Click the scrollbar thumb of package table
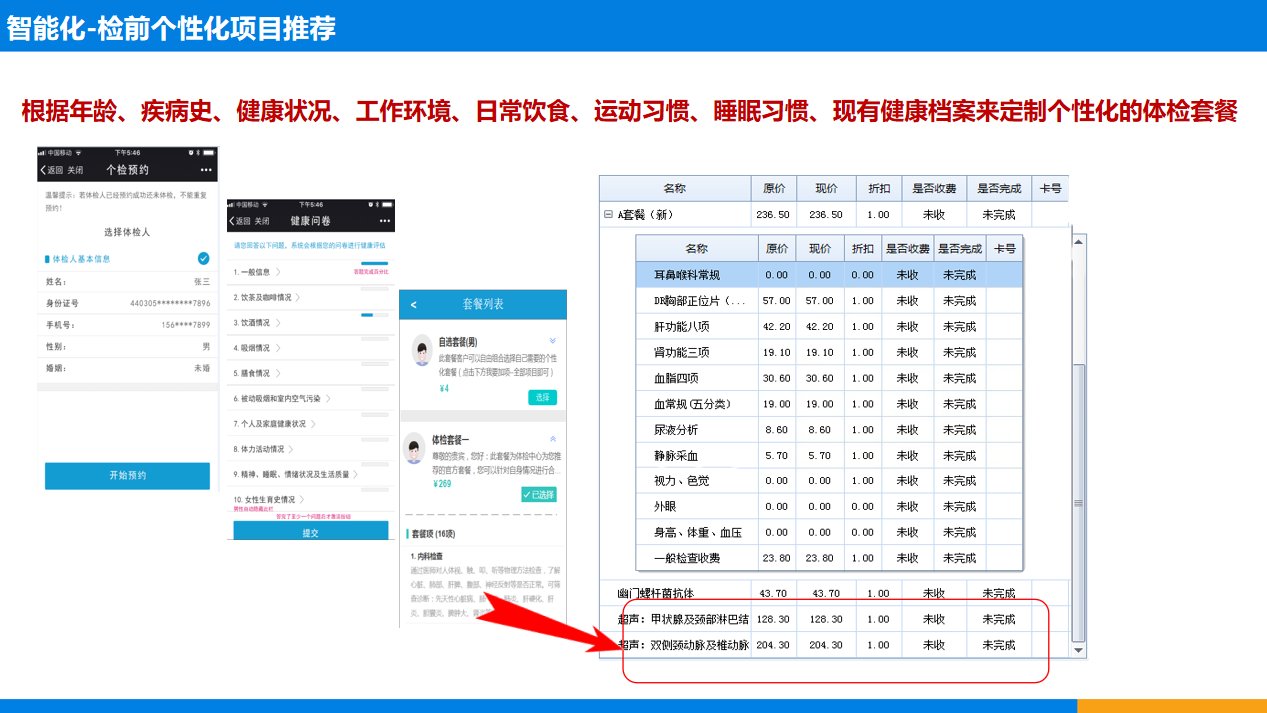This screenshot has width=1267, height=713. [x=1078, y=503]
